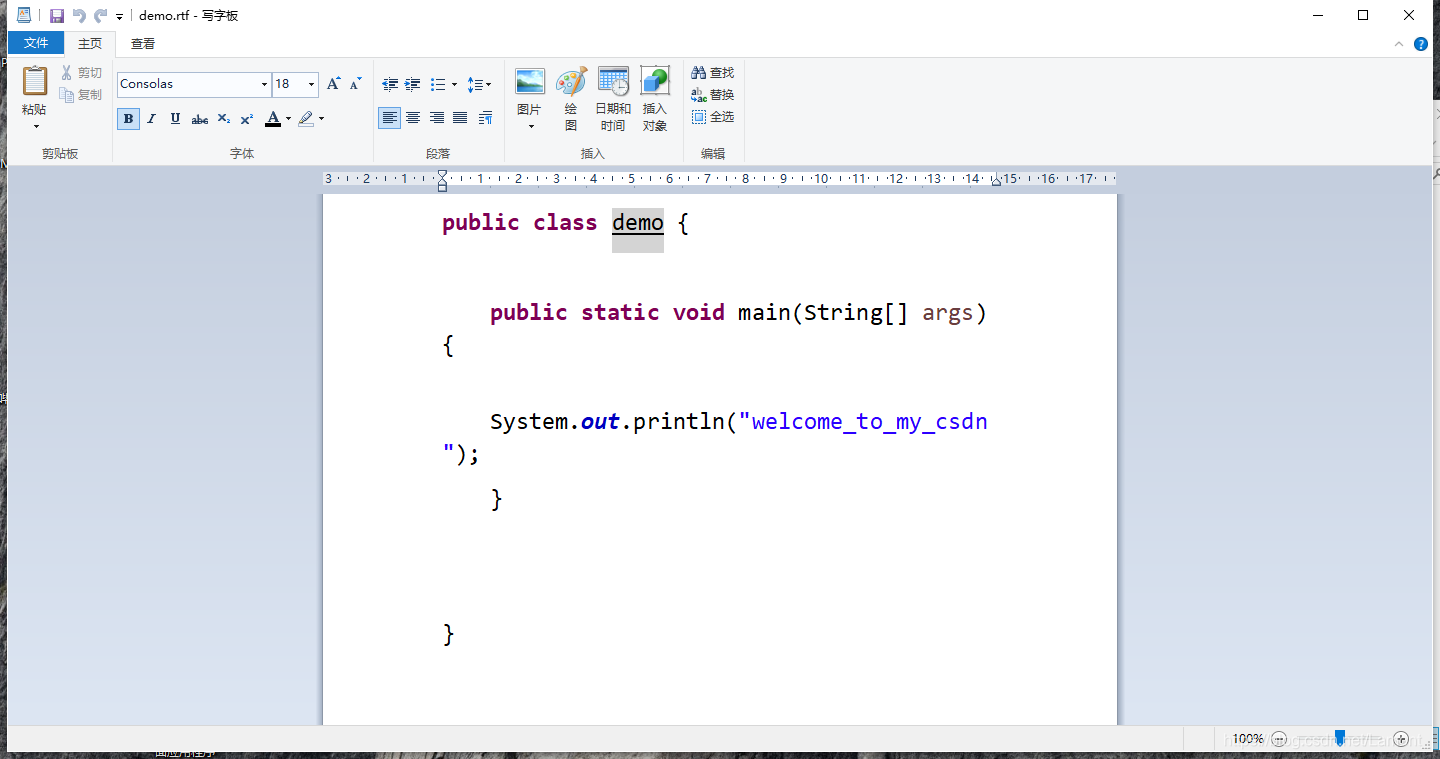Shrink the font size

click(x=355, y=84)
